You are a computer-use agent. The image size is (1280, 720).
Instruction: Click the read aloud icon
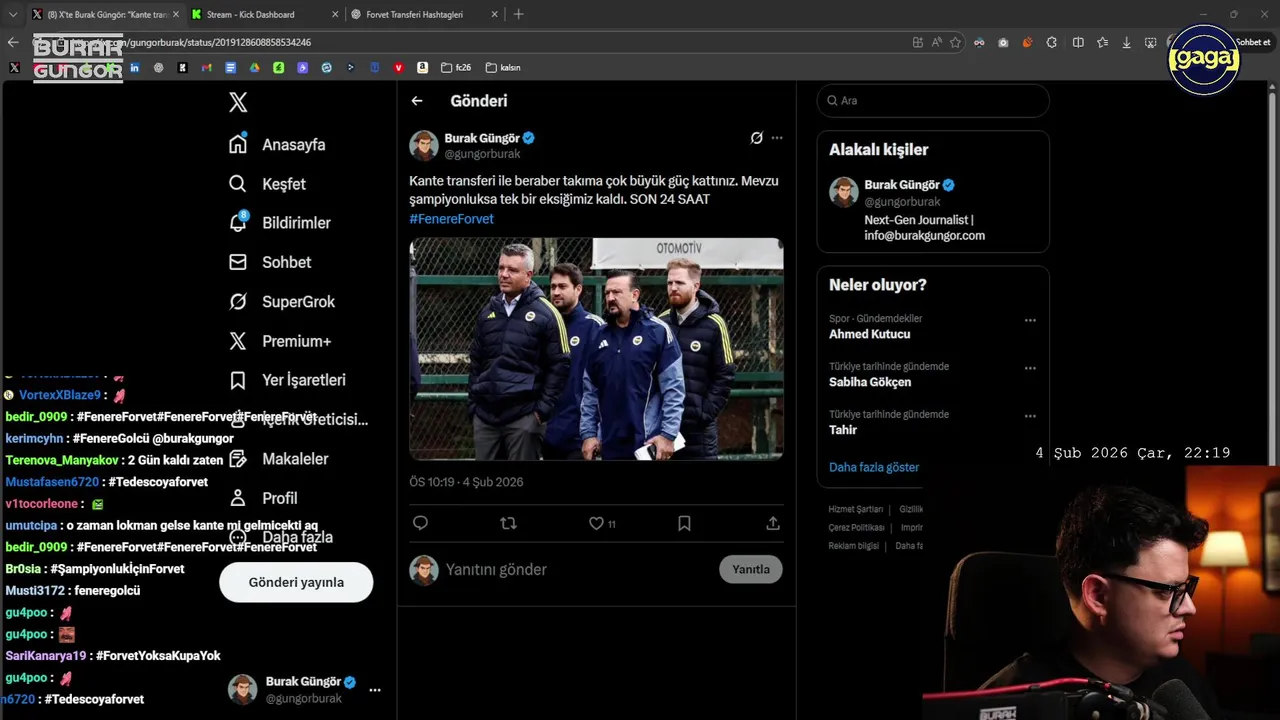pyautogui.click(x=937, y=42)
